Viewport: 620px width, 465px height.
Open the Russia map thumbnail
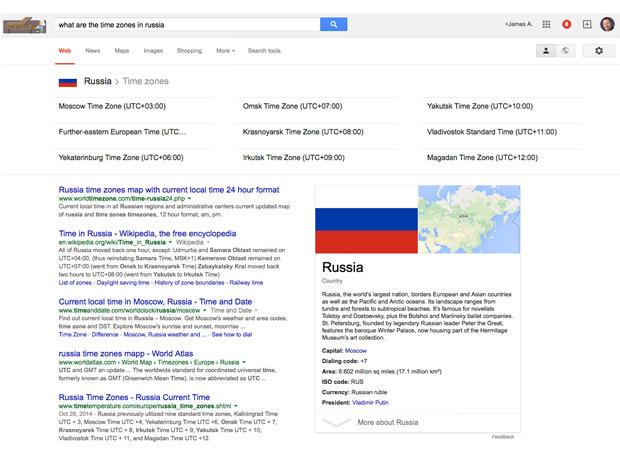point(469,219)
